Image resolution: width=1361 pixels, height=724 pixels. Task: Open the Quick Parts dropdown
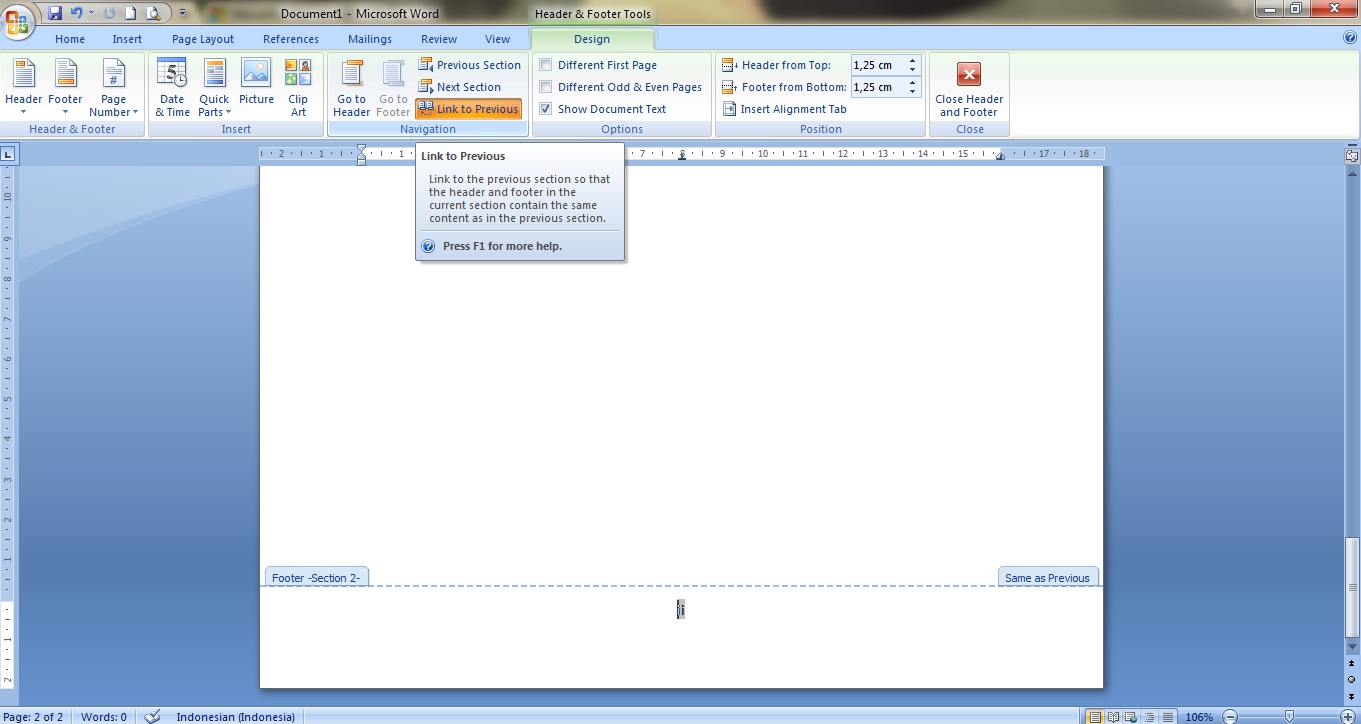(214, 89)
